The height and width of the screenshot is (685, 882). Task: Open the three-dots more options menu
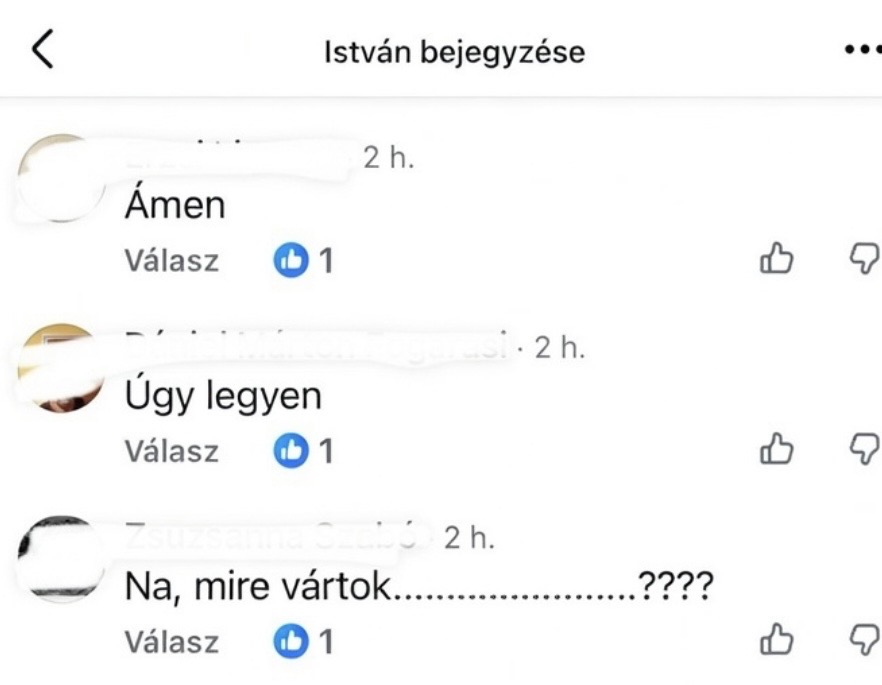861,49
